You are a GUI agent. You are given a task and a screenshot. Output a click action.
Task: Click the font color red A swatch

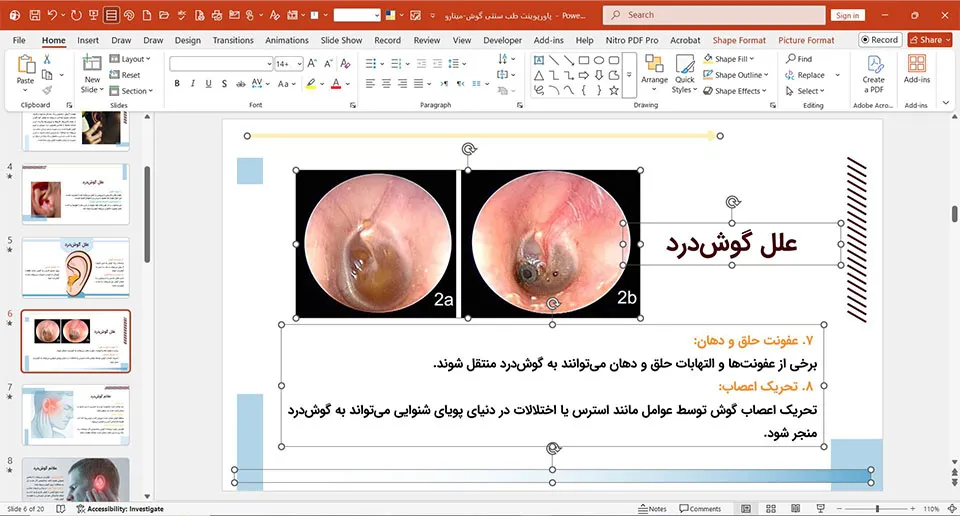point(336,83)
